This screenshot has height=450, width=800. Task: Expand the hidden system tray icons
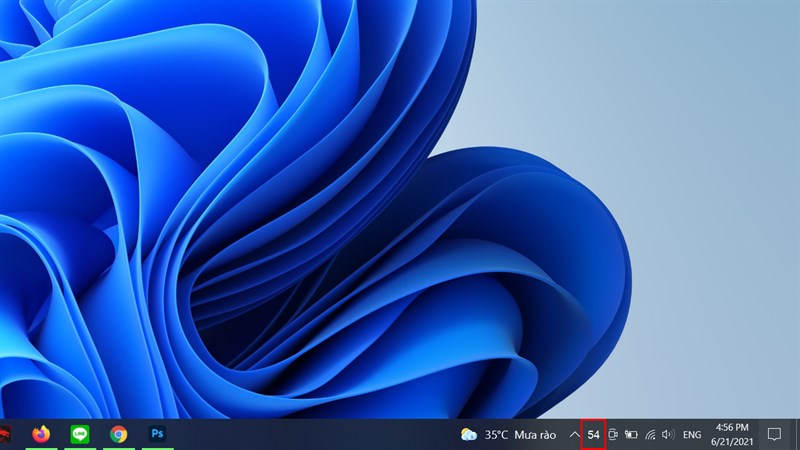click(574, 435)
